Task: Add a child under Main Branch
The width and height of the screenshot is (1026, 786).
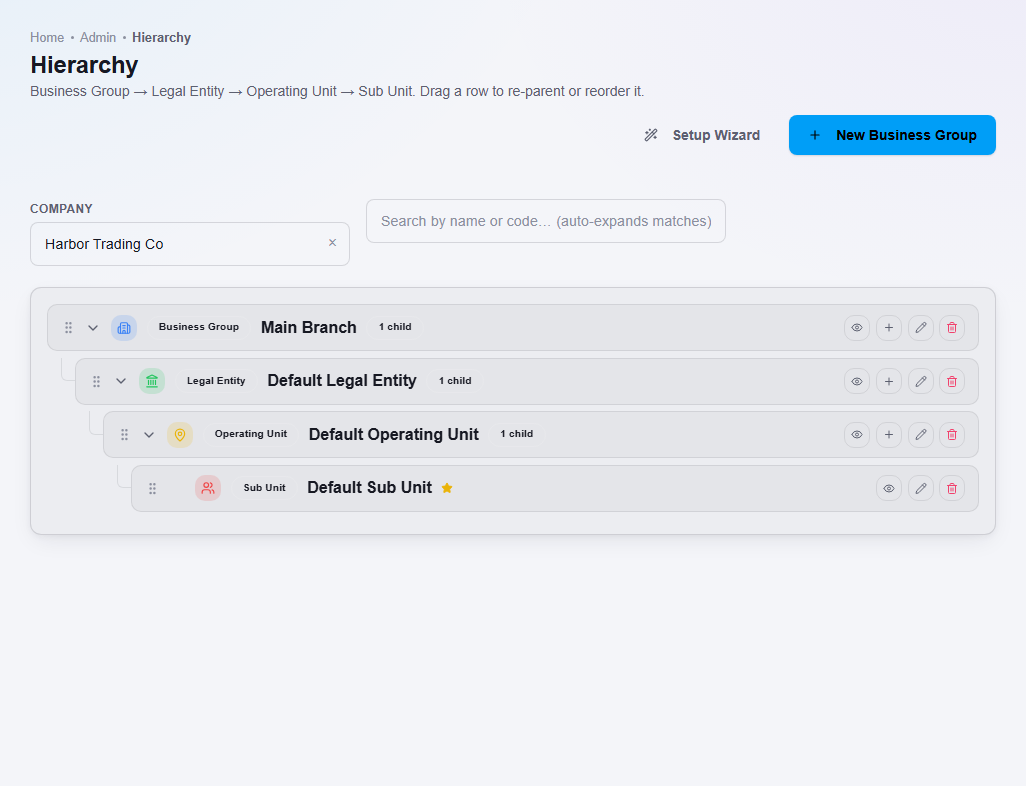Action: pos(889,328)
